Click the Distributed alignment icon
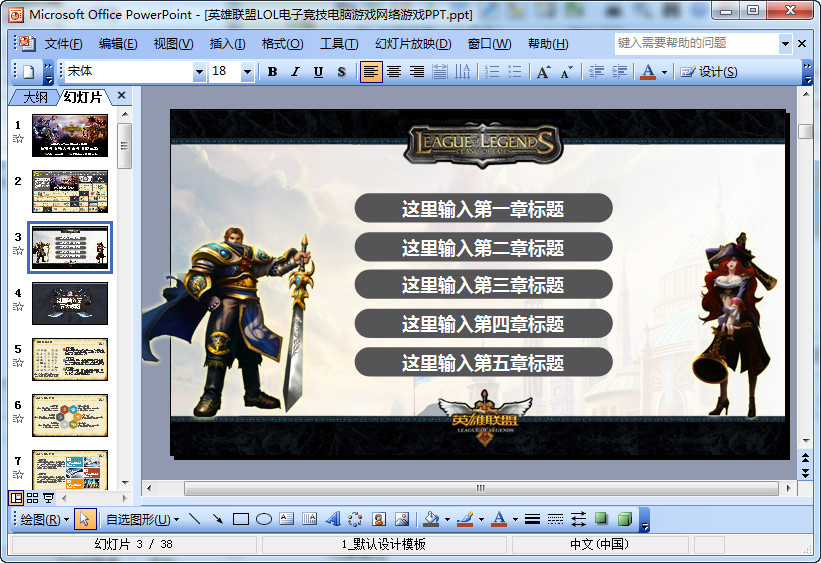 tap(440, 72)
